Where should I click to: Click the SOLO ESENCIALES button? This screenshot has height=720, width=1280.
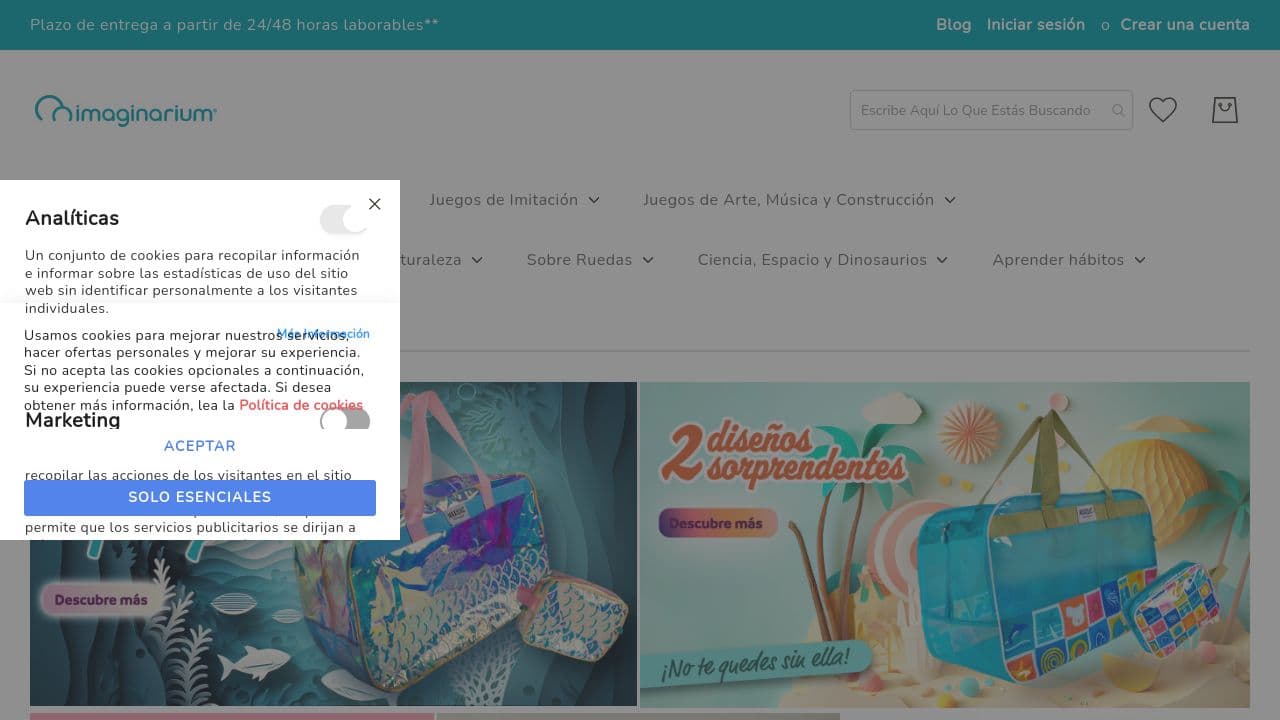tap(199, 497)
